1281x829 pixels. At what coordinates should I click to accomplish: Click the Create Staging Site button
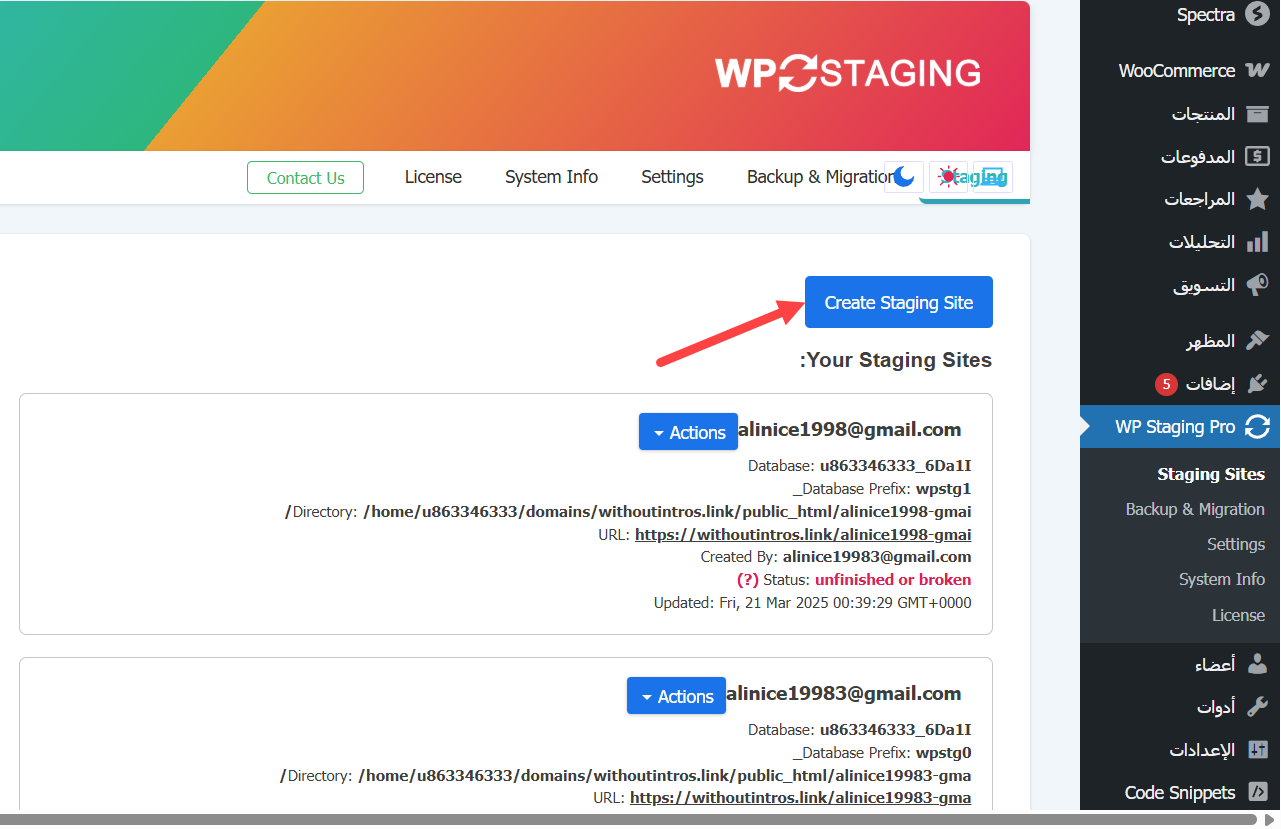pyautogui.click(x=898, y=302)
